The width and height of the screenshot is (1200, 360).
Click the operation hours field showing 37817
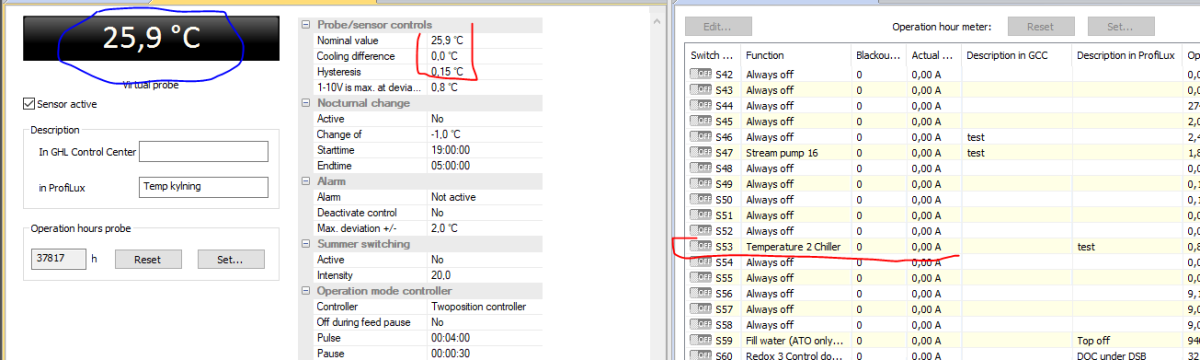[58, 259]
